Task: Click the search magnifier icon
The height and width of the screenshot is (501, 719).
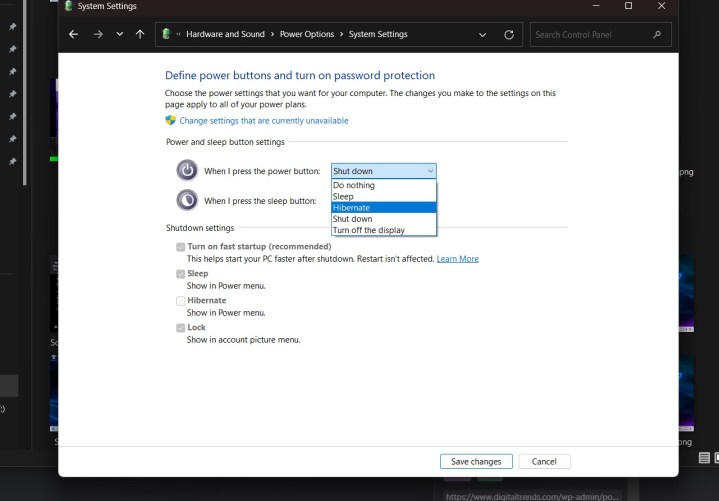Action: [x=657, y=34]
